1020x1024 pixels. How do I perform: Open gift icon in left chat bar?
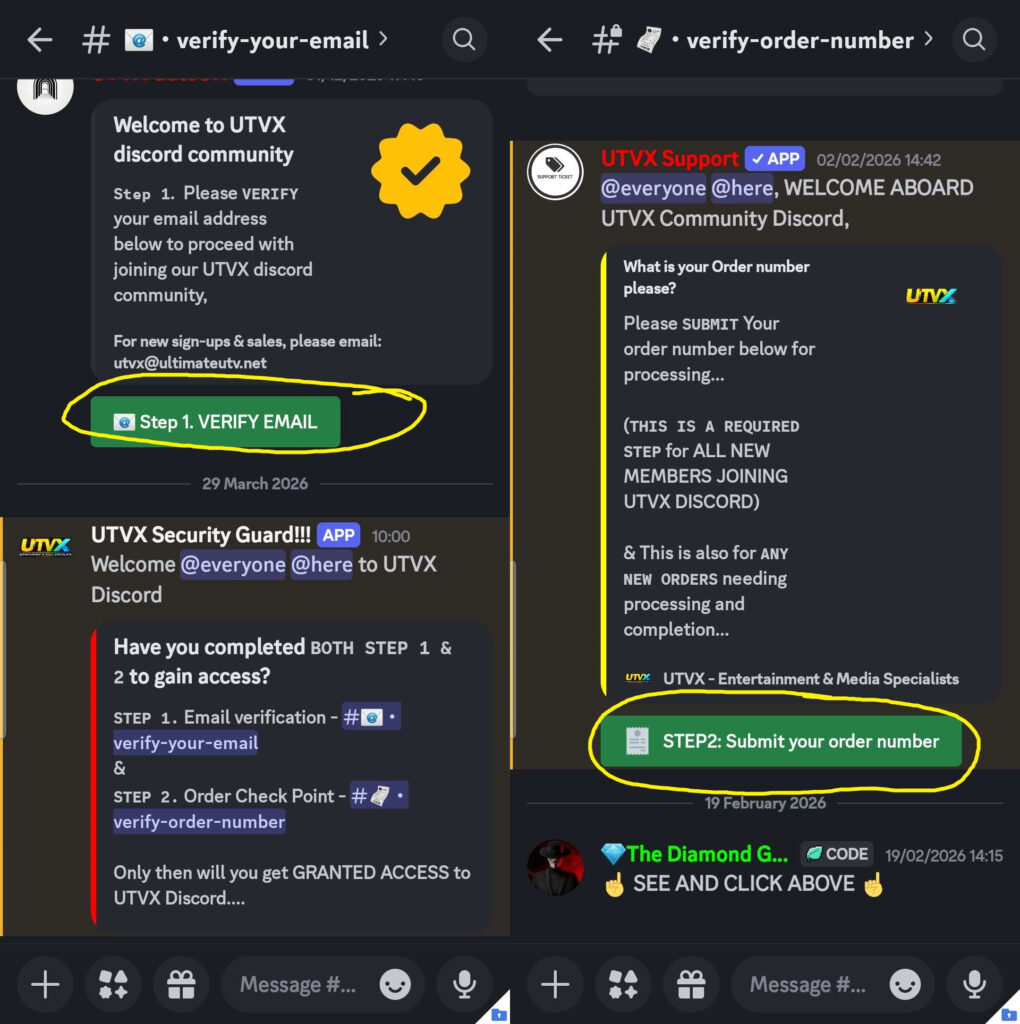click(x=181, y=984)
